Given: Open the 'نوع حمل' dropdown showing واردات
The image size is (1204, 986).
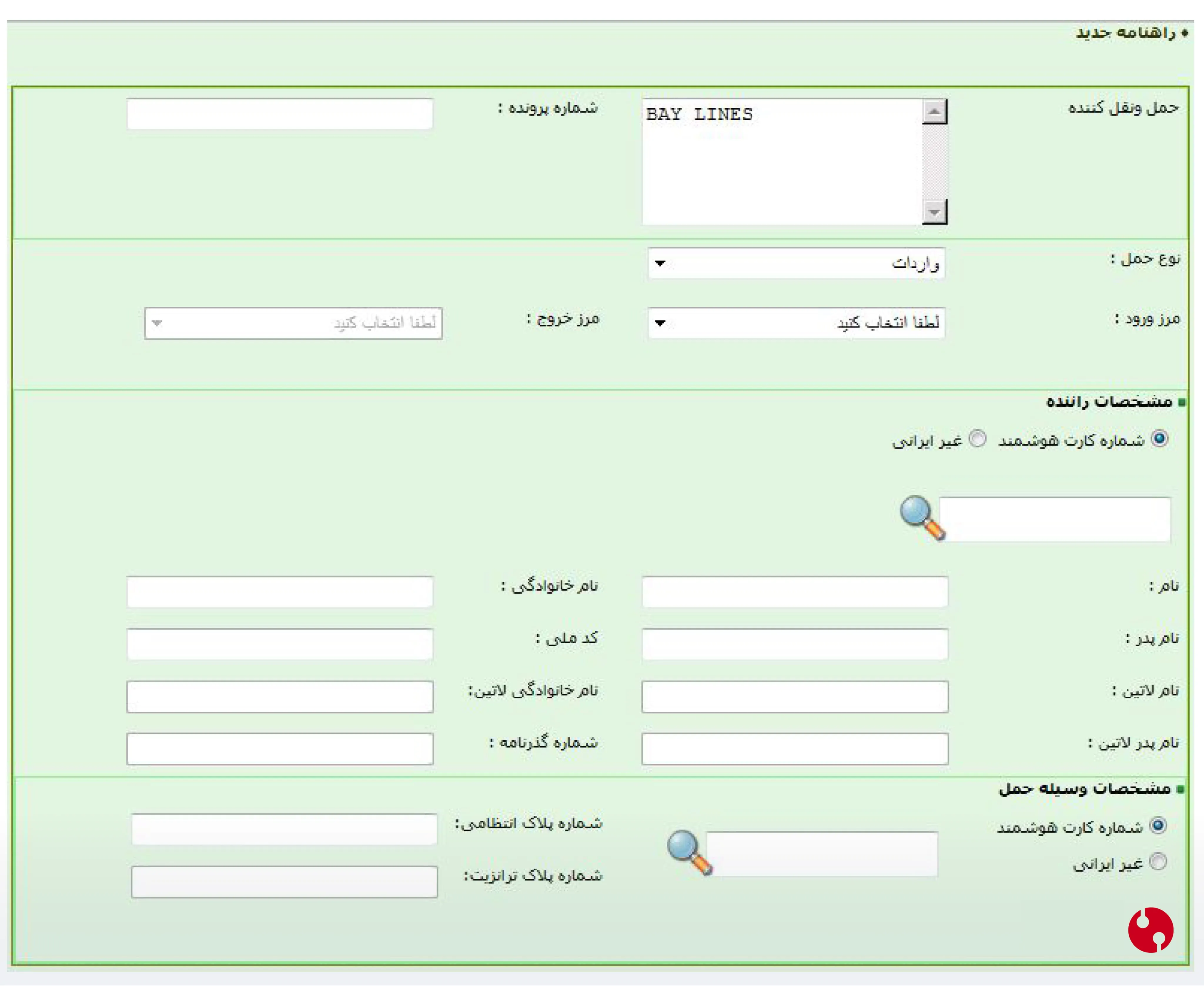Looking at the screenshot, I should (x=796, y=263).
